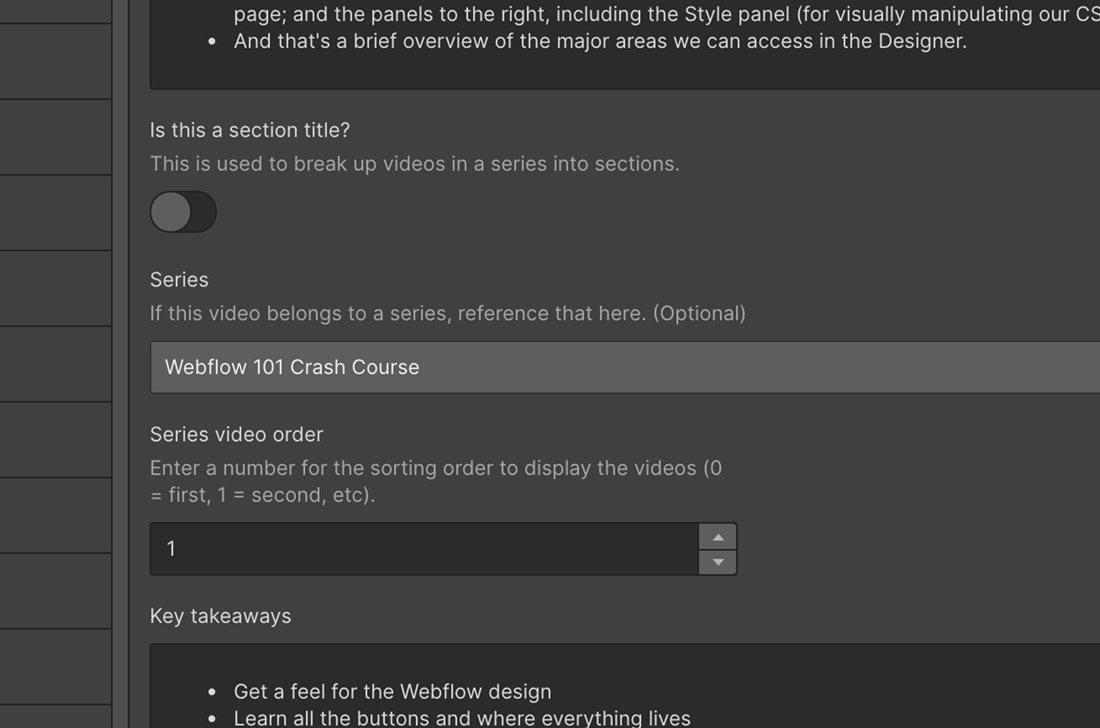Click the 'Series' field label
This screenshot has height=728, width=1100.
point(179,279)
